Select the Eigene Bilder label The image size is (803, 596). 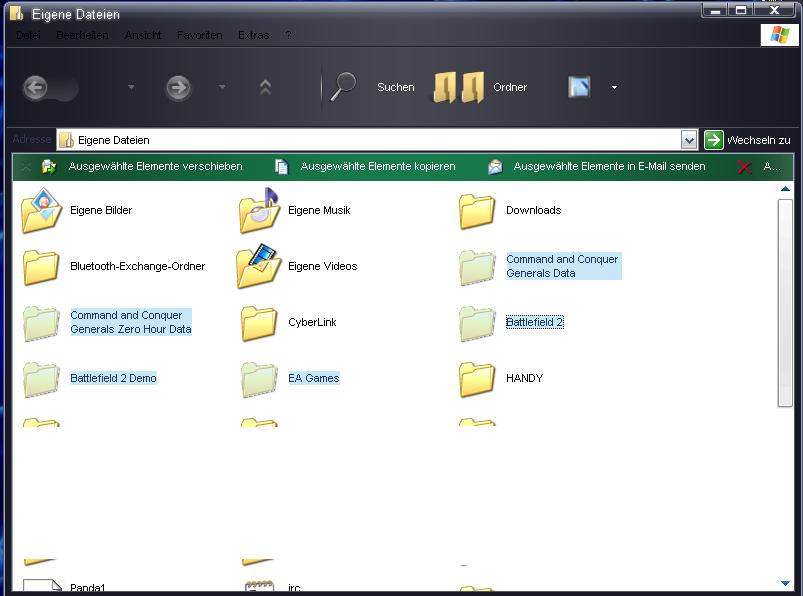(x=101, y=210)
